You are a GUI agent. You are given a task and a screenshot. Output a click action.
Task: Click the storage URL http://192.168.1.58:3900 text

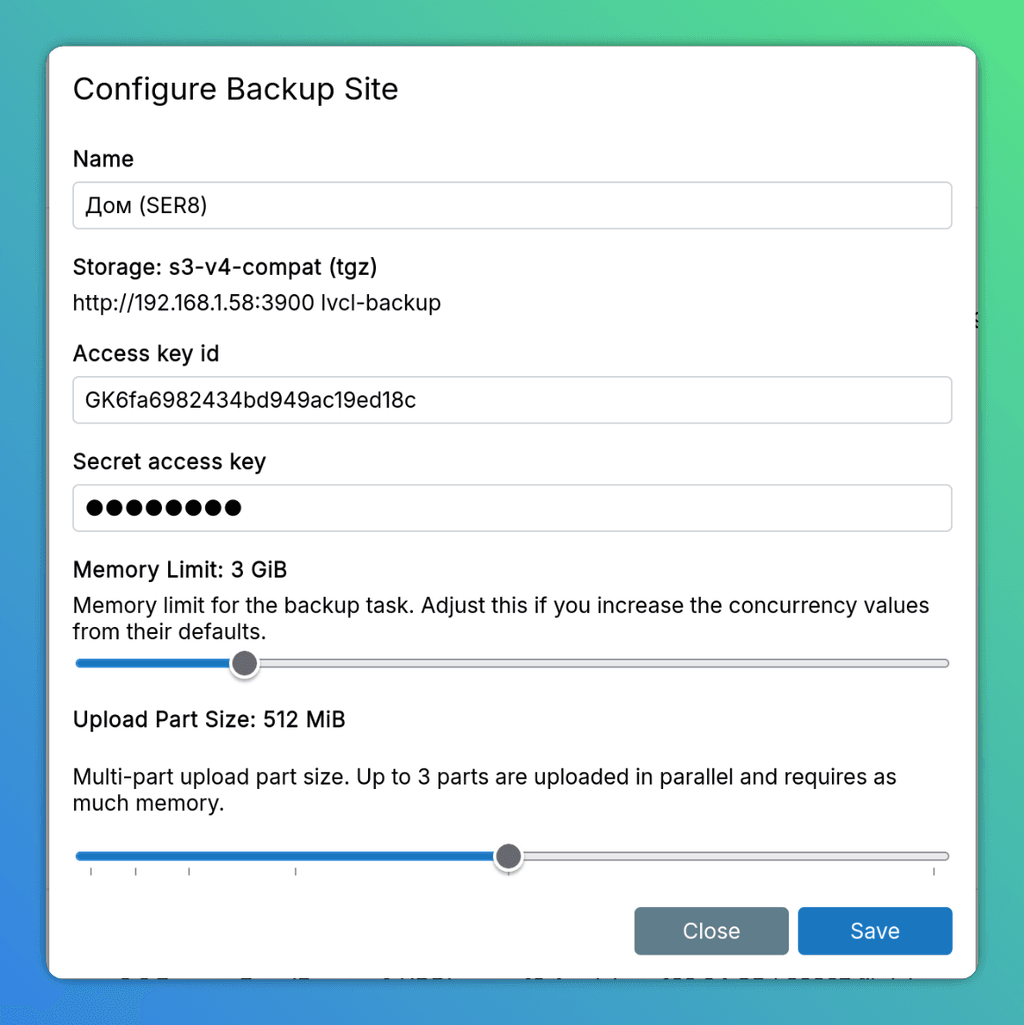(192, 302)
